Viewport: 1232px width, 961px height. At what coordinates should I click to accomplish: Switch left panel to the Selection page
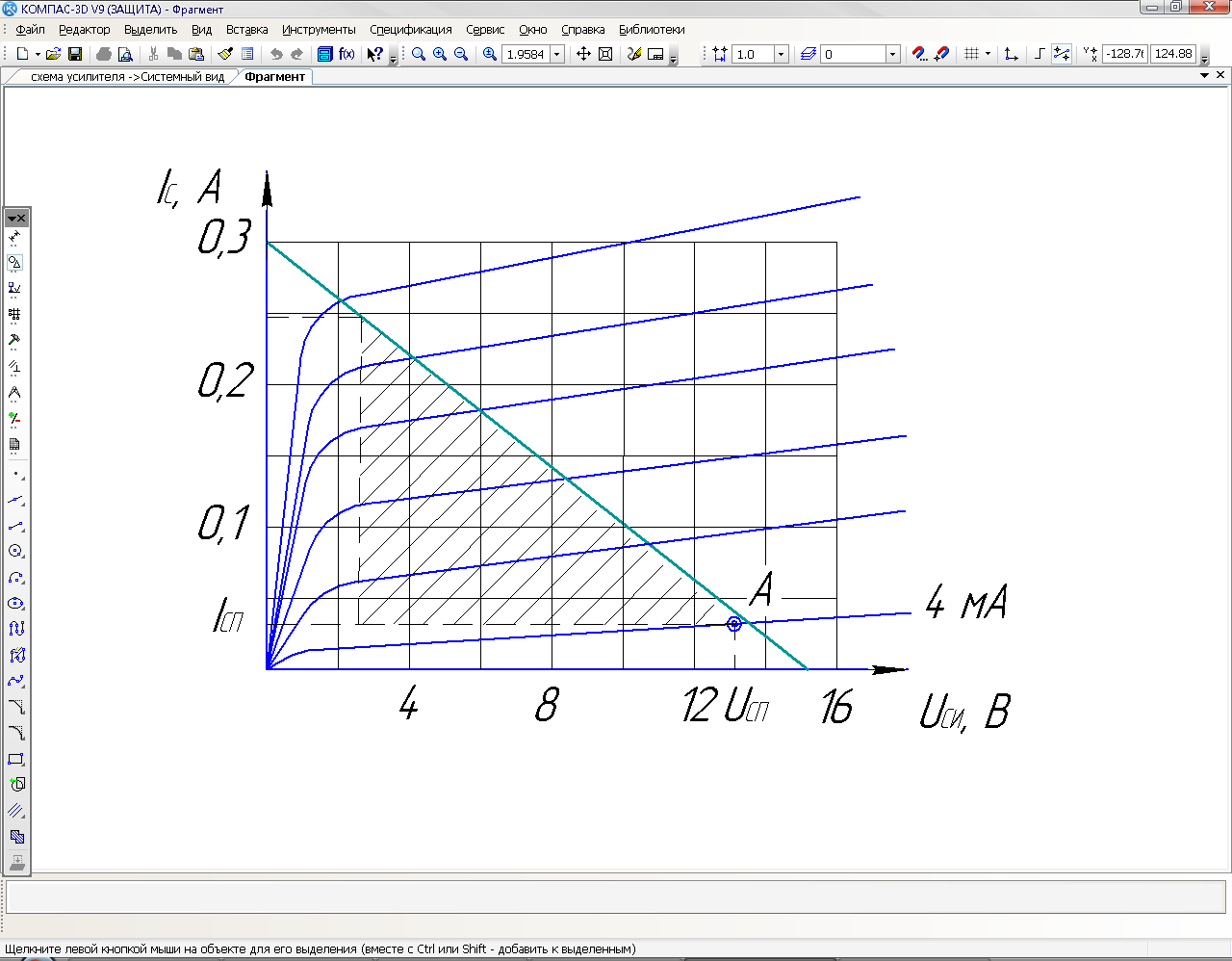tap(15, 418)
